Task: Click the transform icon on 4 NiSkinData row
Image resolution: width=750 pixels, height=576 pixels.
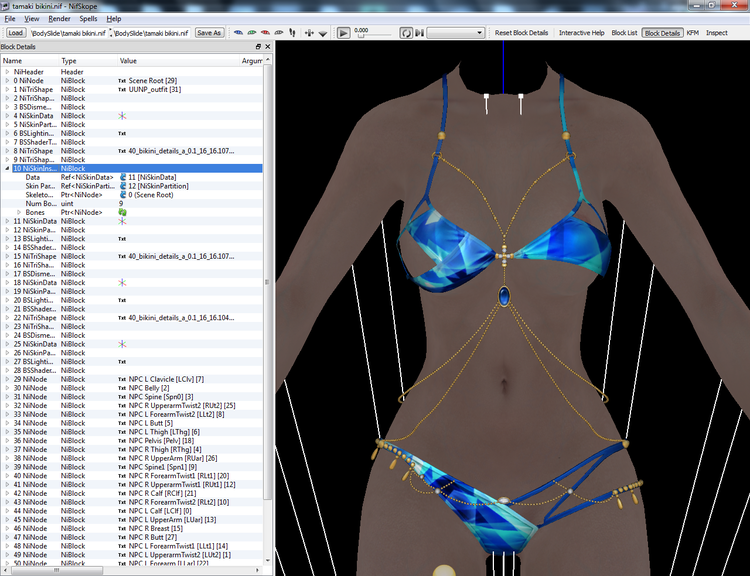Action: (x=122, y=116)
